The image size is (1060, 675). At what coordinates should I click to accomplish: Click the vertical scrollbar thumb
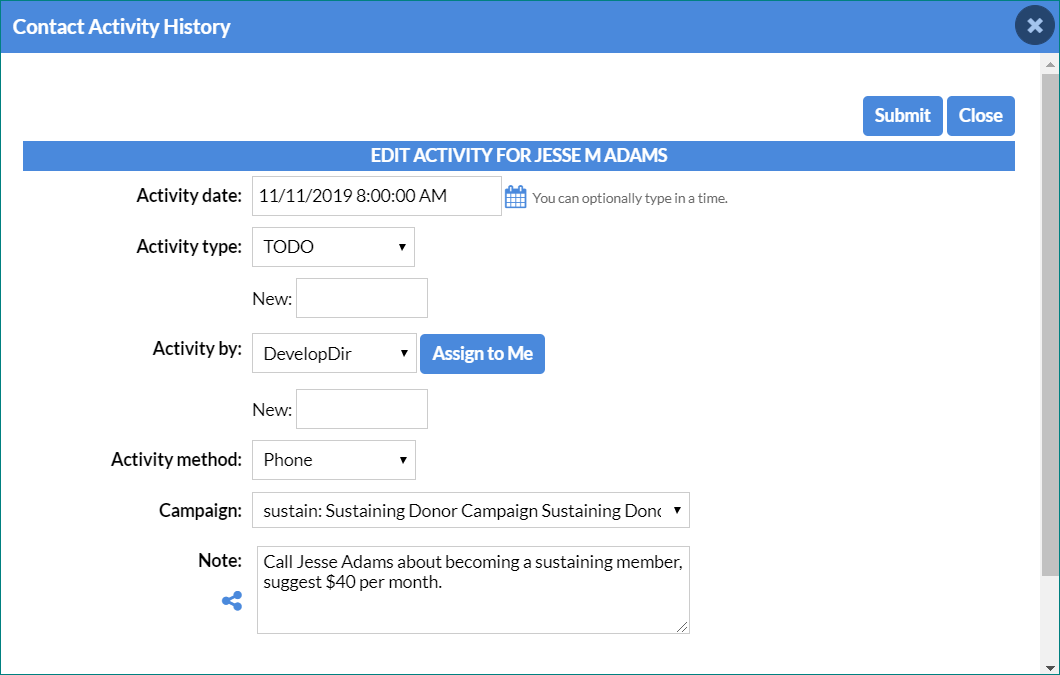point(1050,325)
